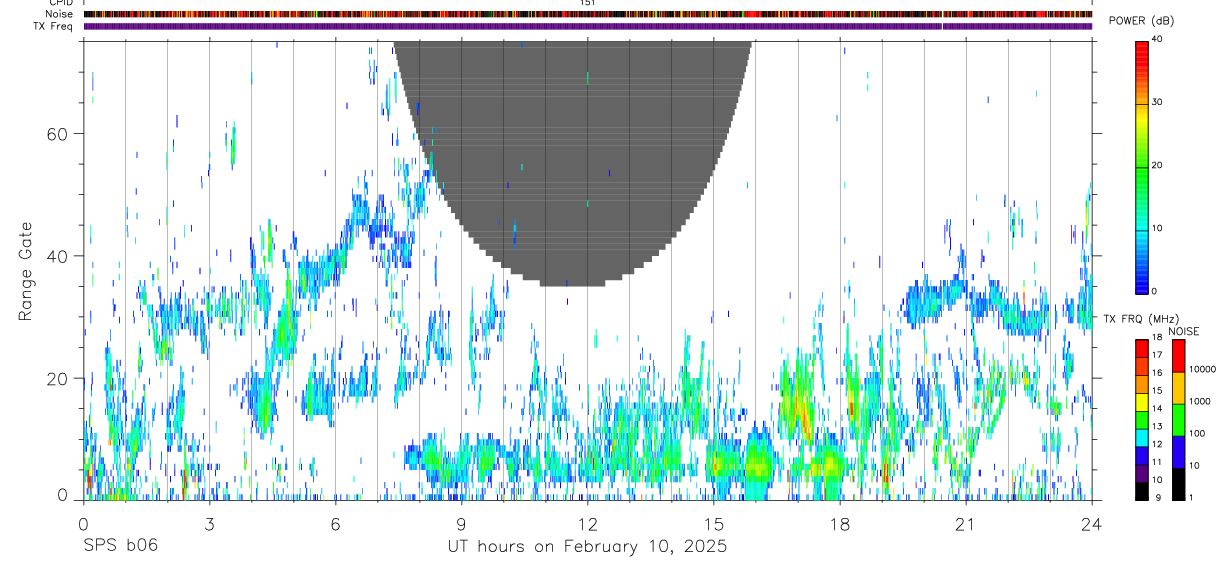
Task: Pick the yellow segment of TX FRQ bar
Action: [1141, 402]
